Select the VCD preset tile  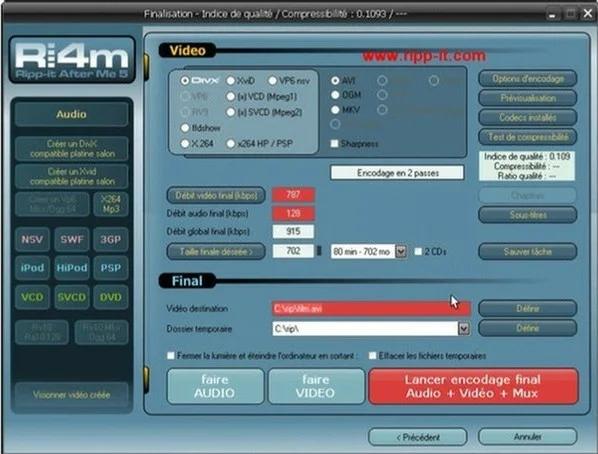pyautogui.click(x=32, y=297)
